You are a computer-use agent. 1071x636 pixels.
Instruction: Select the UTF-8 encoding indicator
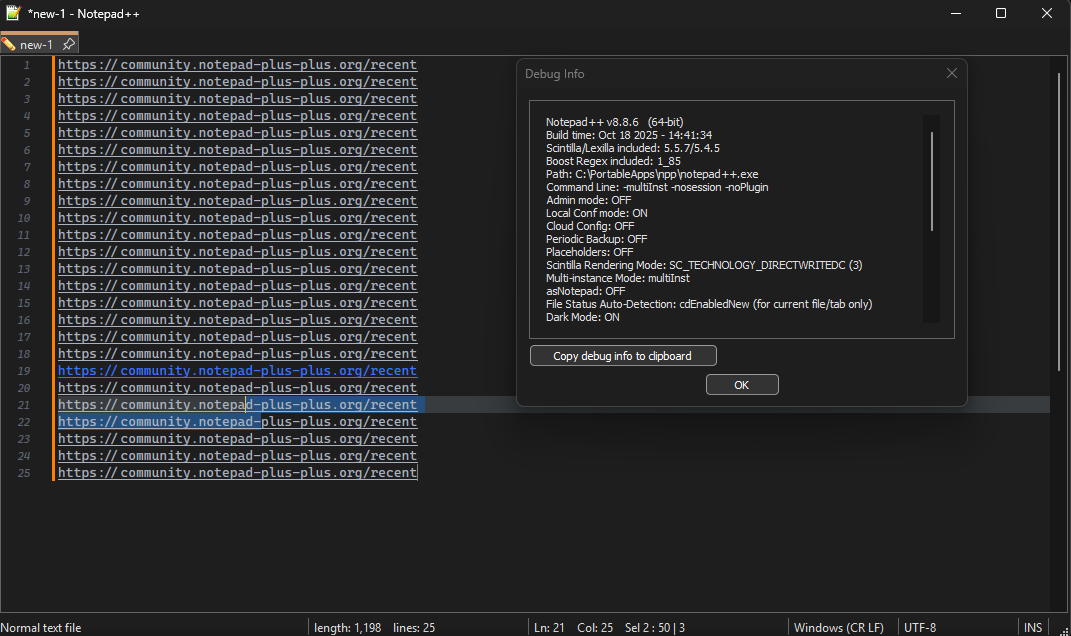click(x=920, y=627)
